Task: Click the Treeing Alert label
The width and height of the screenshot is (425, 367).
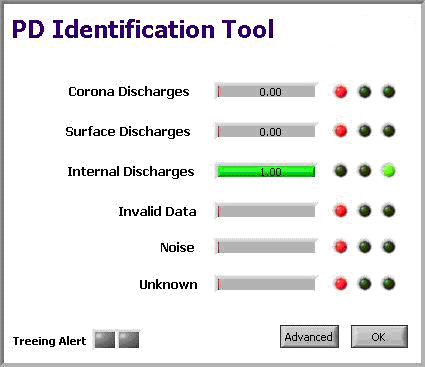Action: (49, 341)
